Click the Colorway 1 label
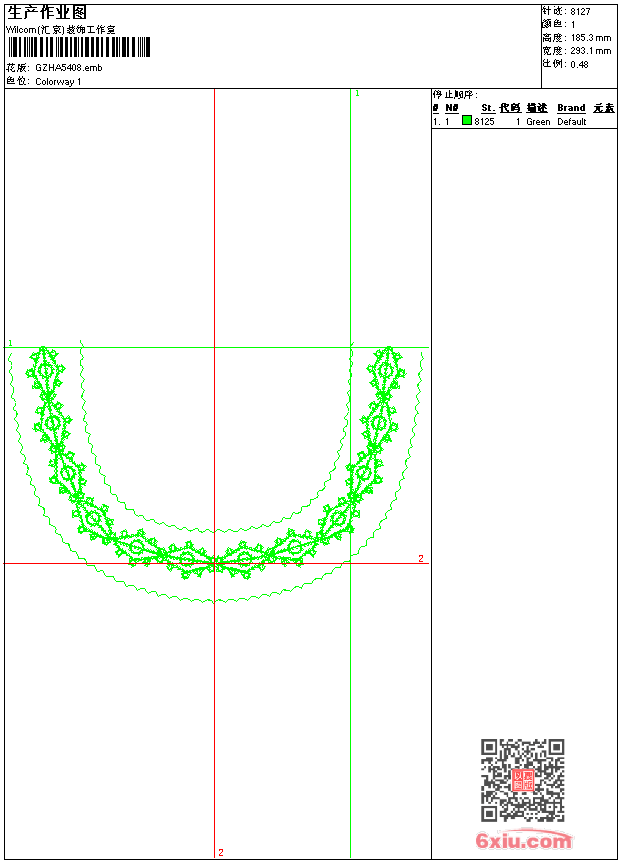Image resolution: width=620 pixels, height=860 pixels. (58, 81)
